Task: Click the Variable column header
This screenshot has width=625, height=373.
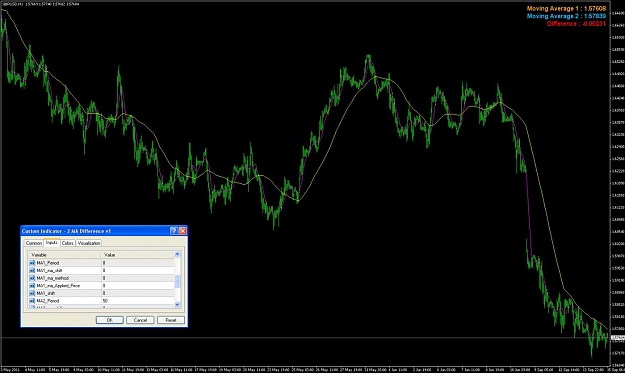Action: coord(64,255)
